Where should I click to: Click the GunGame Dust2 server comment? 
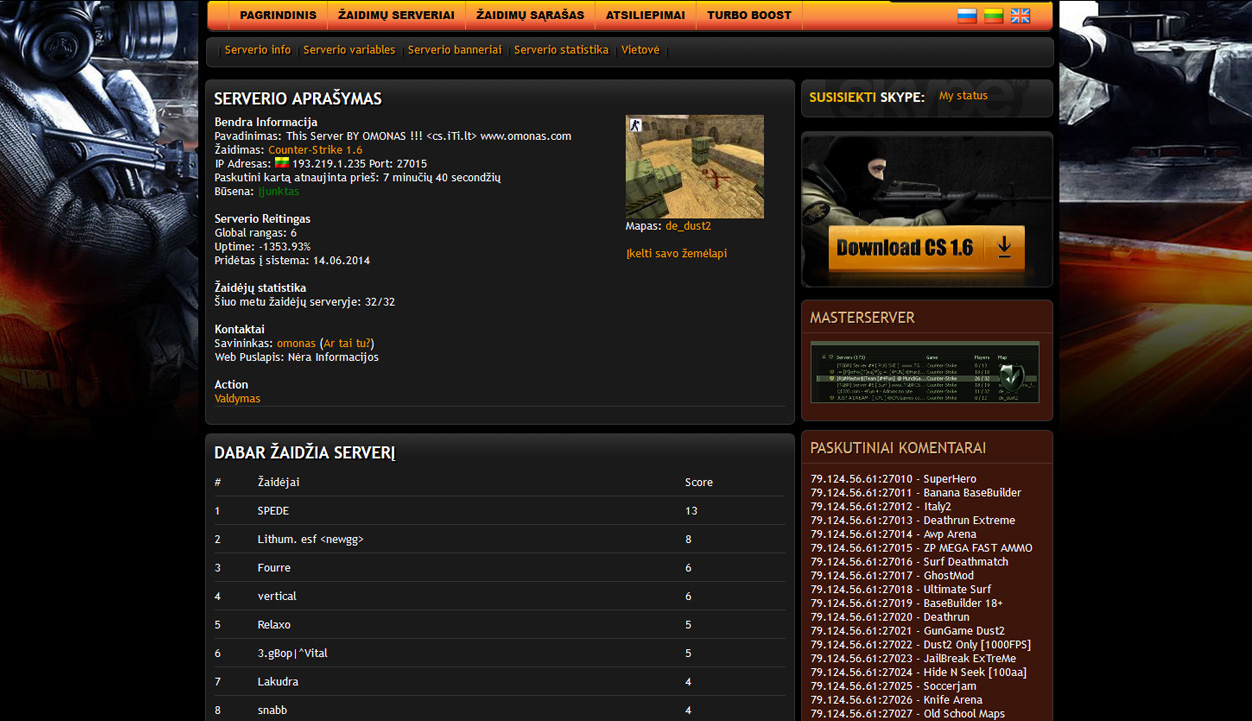click(907, 631)
